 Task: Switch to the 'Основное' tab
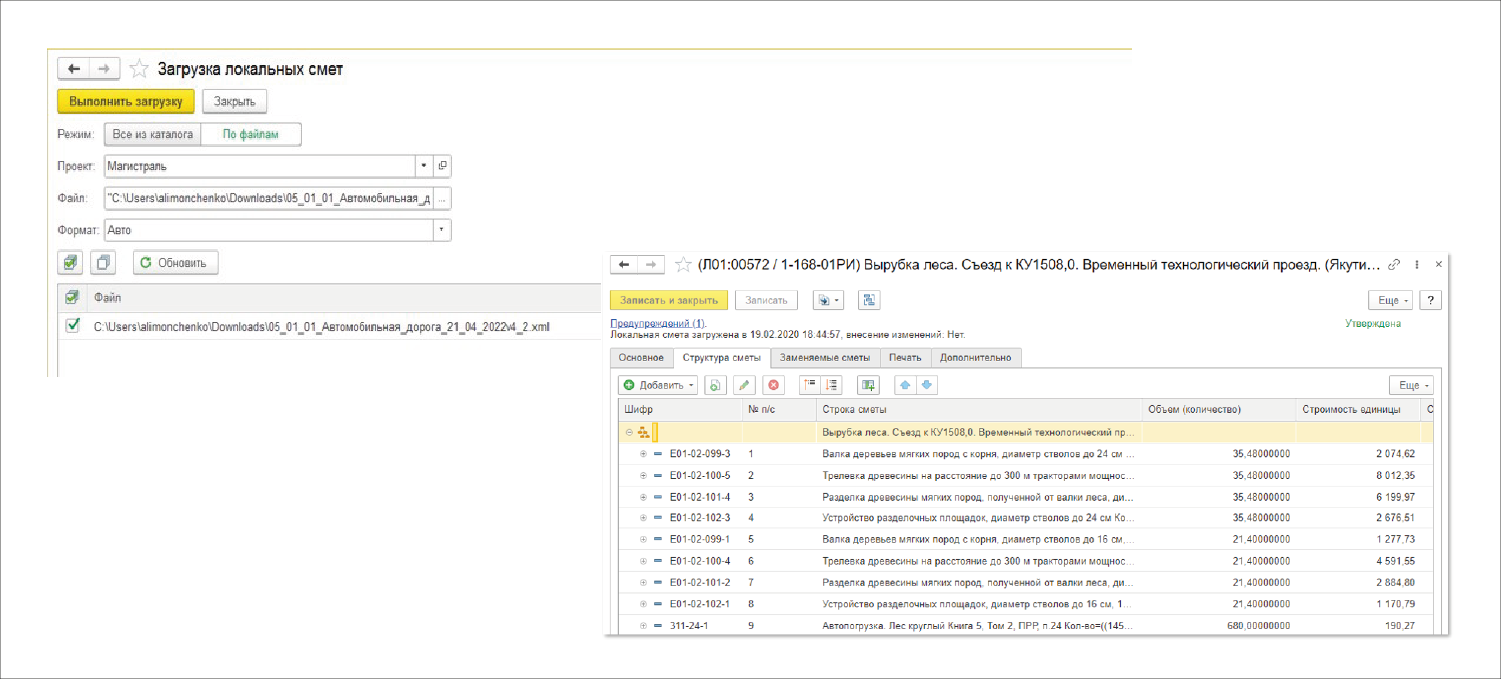click(640, 358)
